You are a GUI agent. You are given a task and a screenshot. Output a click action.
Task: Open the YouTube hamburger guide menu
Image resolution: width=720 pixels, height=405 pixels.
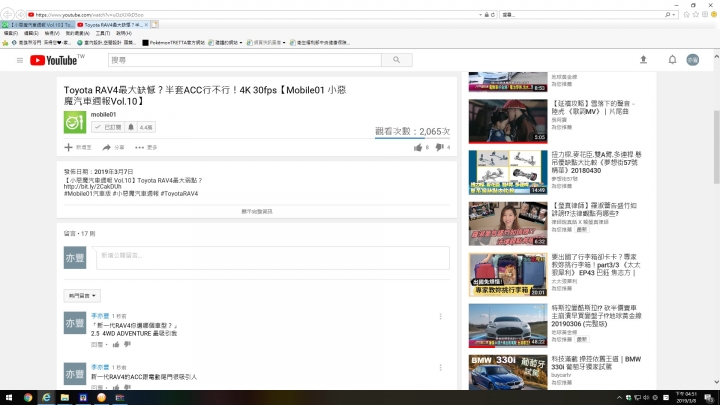tap(20, 60)
